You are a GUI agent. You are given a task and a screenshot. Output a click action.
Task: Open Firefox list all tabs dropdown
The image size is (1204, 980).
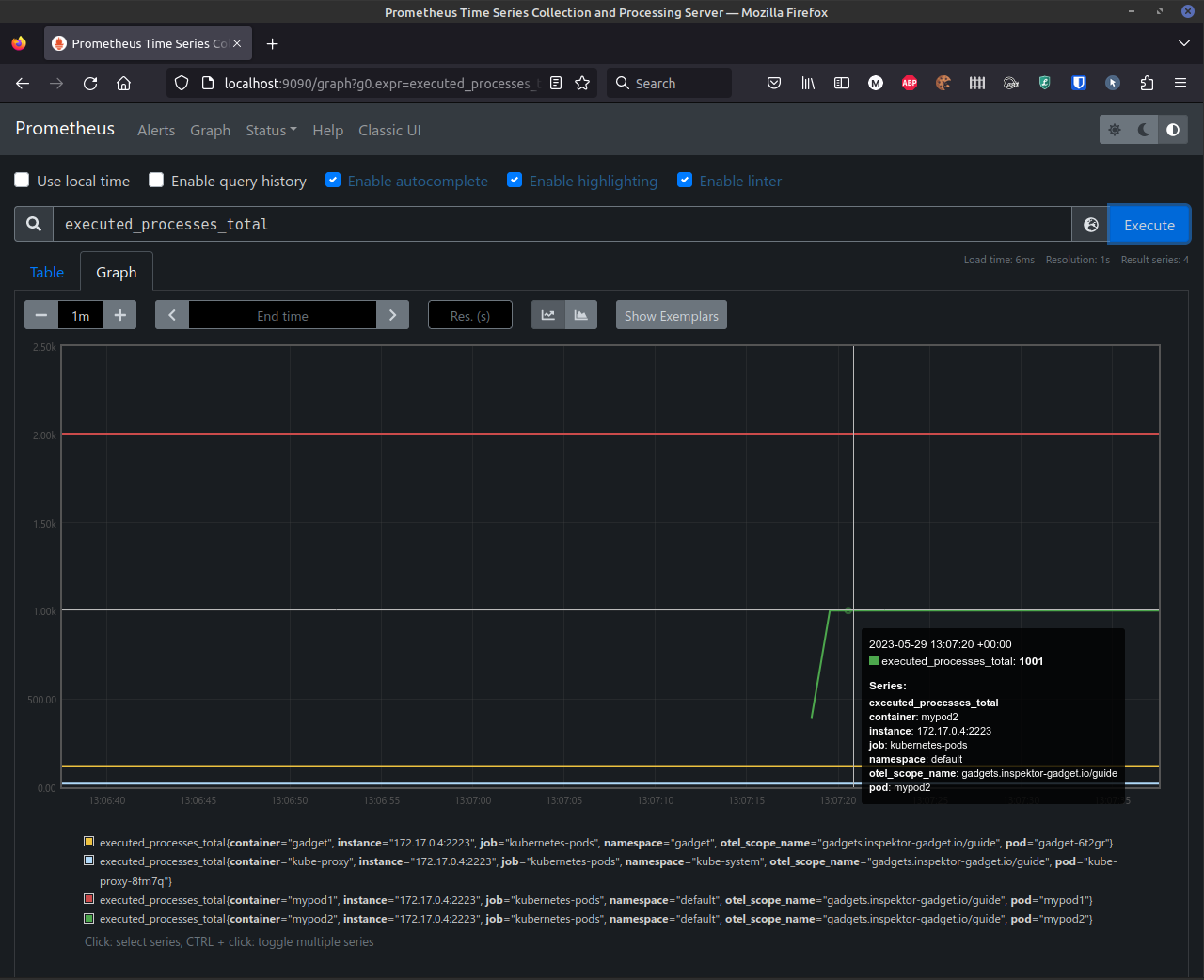coord(1183,43)
